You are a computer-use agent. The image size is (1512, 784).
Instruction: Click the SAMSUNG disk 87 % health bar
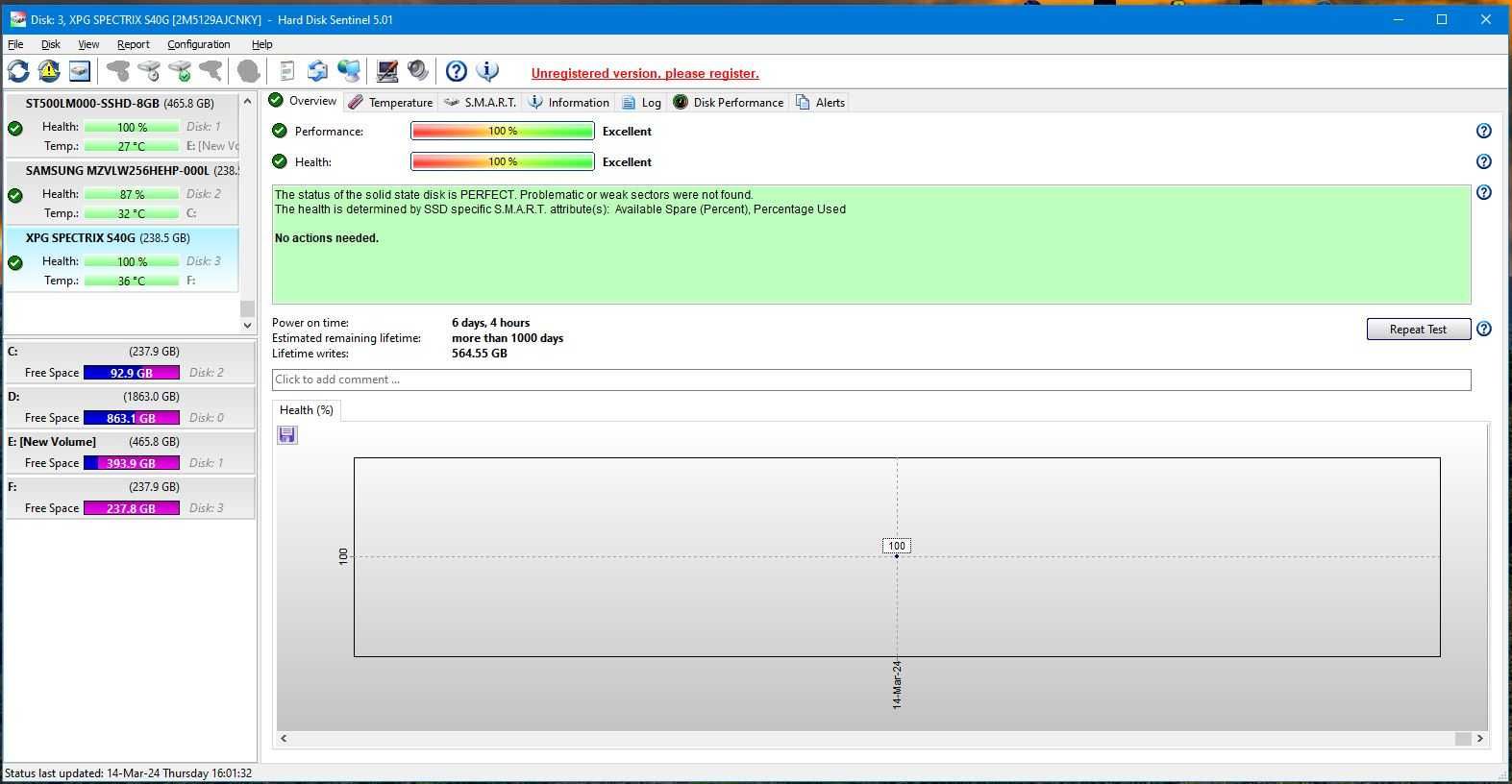[132, 194]
